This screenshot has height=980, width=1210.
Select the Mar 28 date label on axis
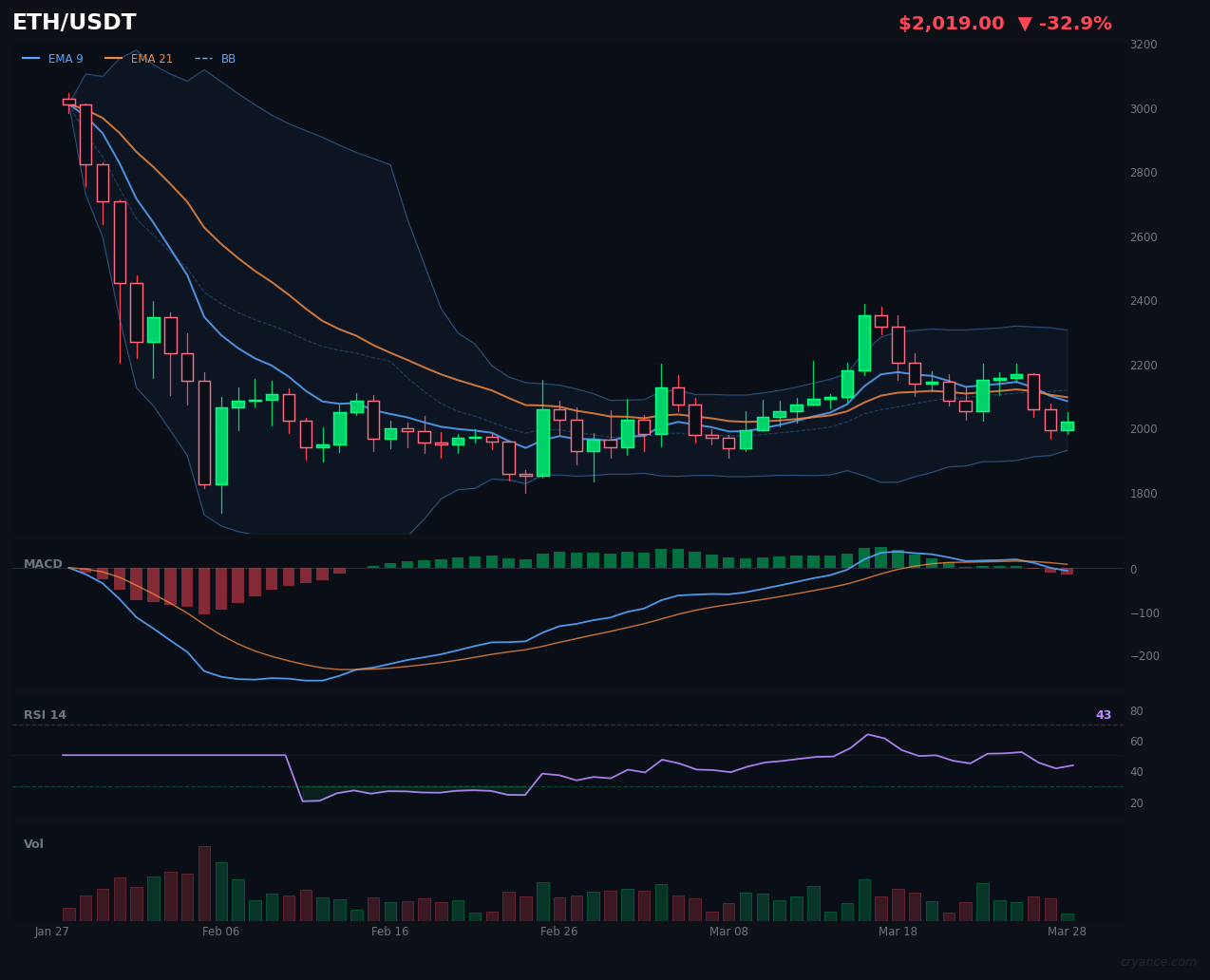(x=1067, y=932)
